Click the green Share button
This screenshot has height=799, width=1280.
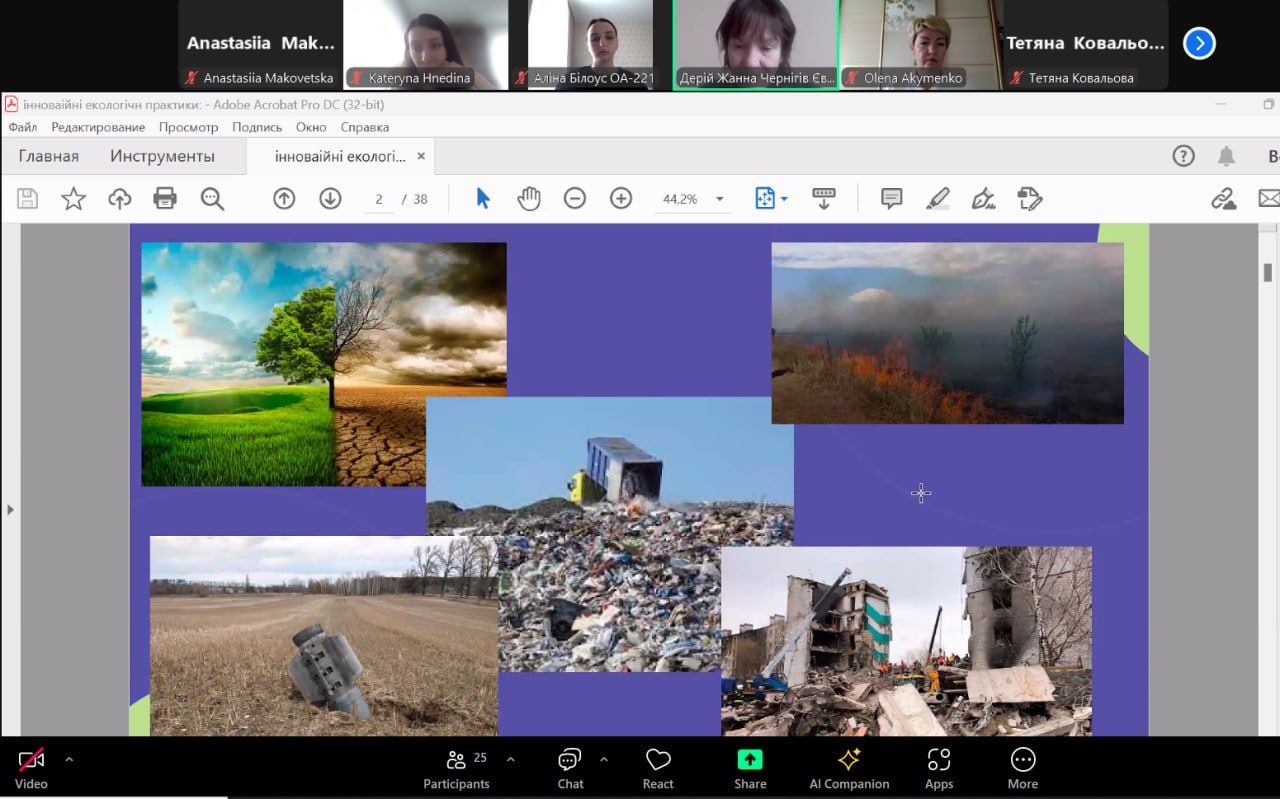coord(750,767)
